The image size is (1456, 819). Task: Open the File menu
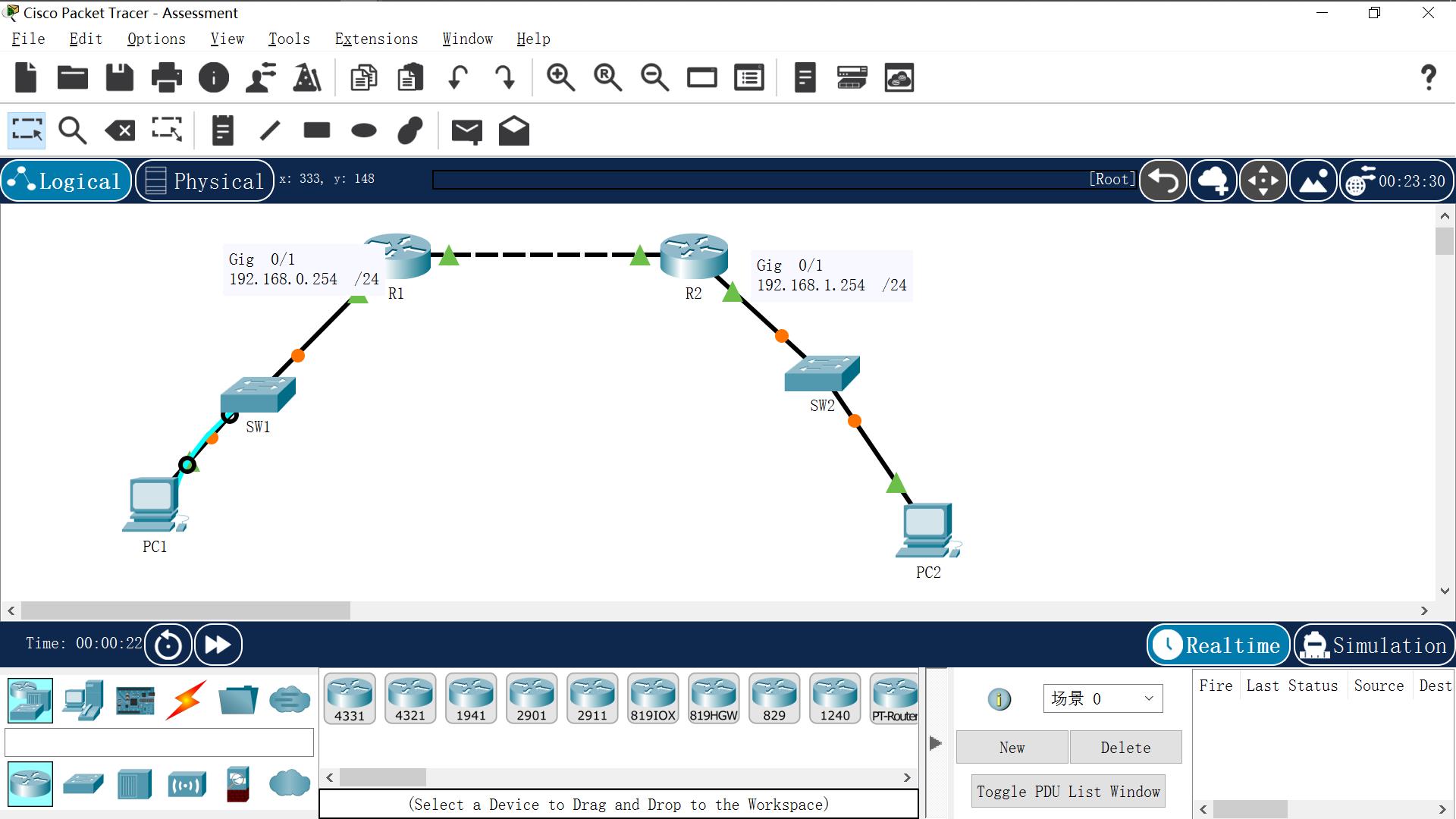tap(28, 39)
